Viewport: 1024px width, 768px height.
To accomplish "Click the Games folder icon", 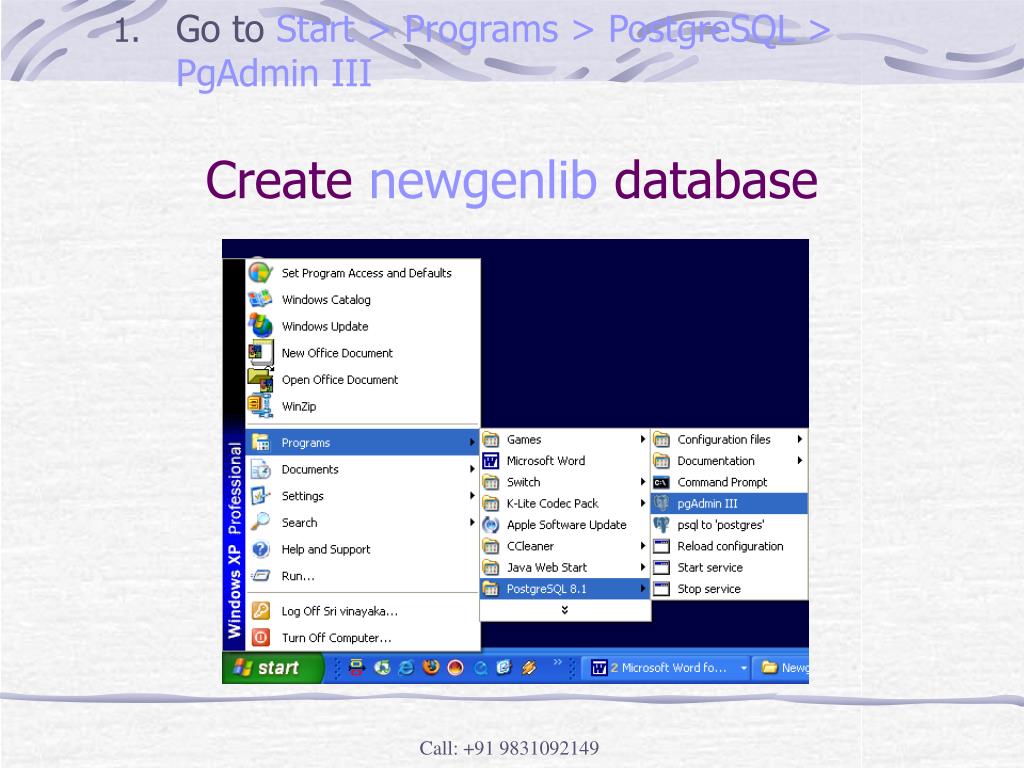I will (490, 440).
